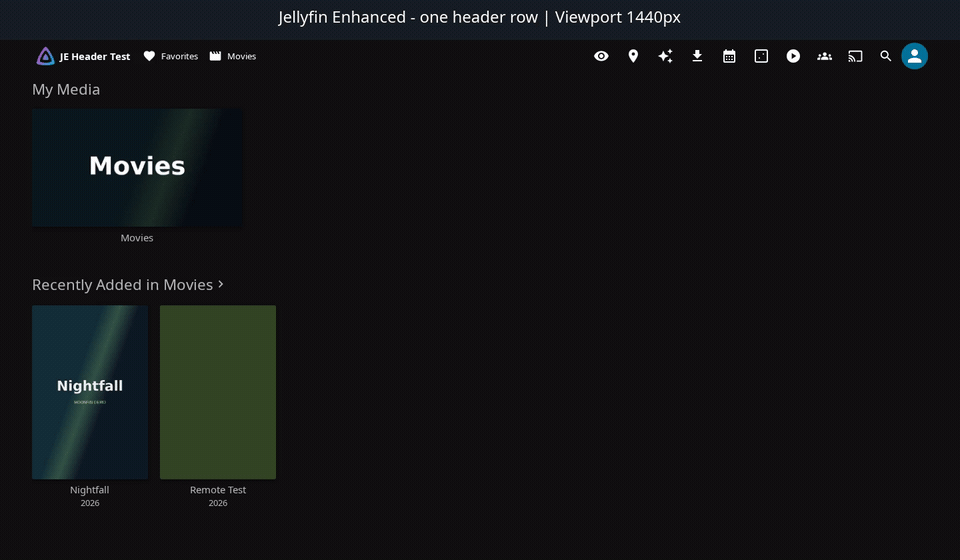
Task: Click the JE Header Test server title
Action: tap(94, 57)
